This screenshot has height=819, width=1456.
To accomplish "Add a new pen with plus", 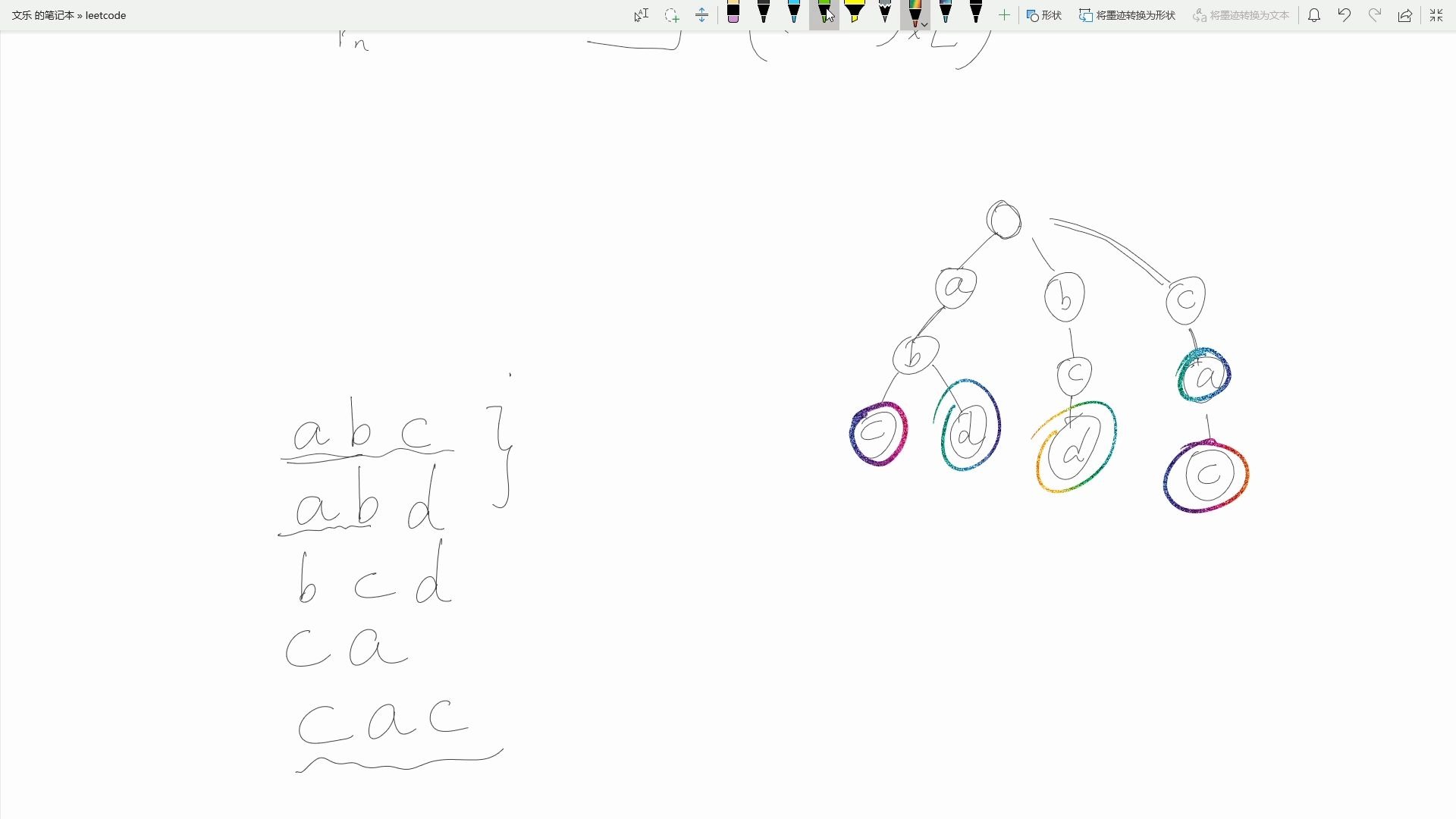I will pyautogui.click(x=1004, y=15).
